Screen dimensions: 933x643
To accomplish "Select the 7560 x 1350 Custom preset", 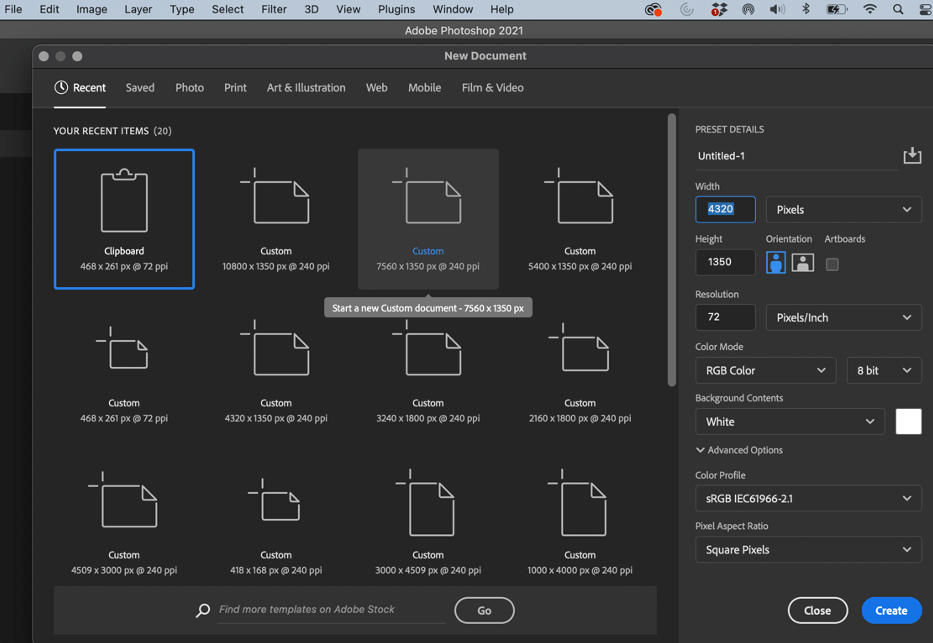I will pos(428,218).
